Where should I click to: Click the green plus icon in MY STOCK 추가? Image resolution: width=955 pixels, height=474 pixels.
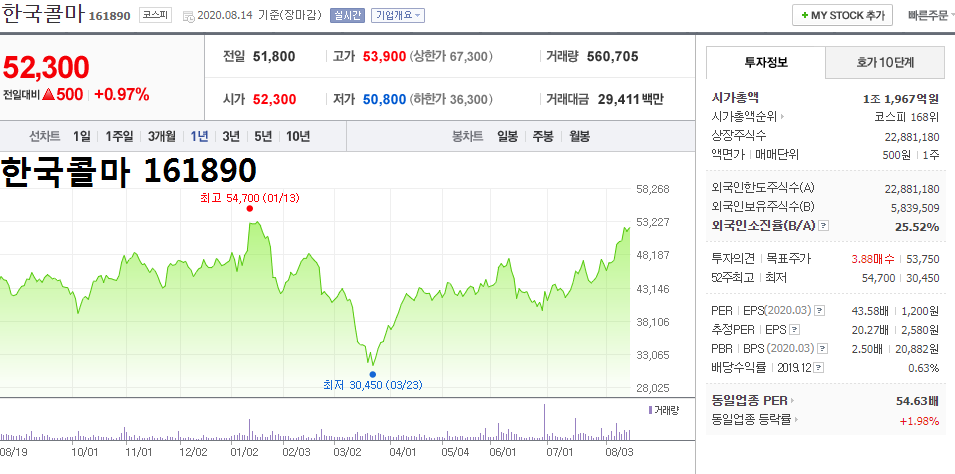[x=805, y=15]
